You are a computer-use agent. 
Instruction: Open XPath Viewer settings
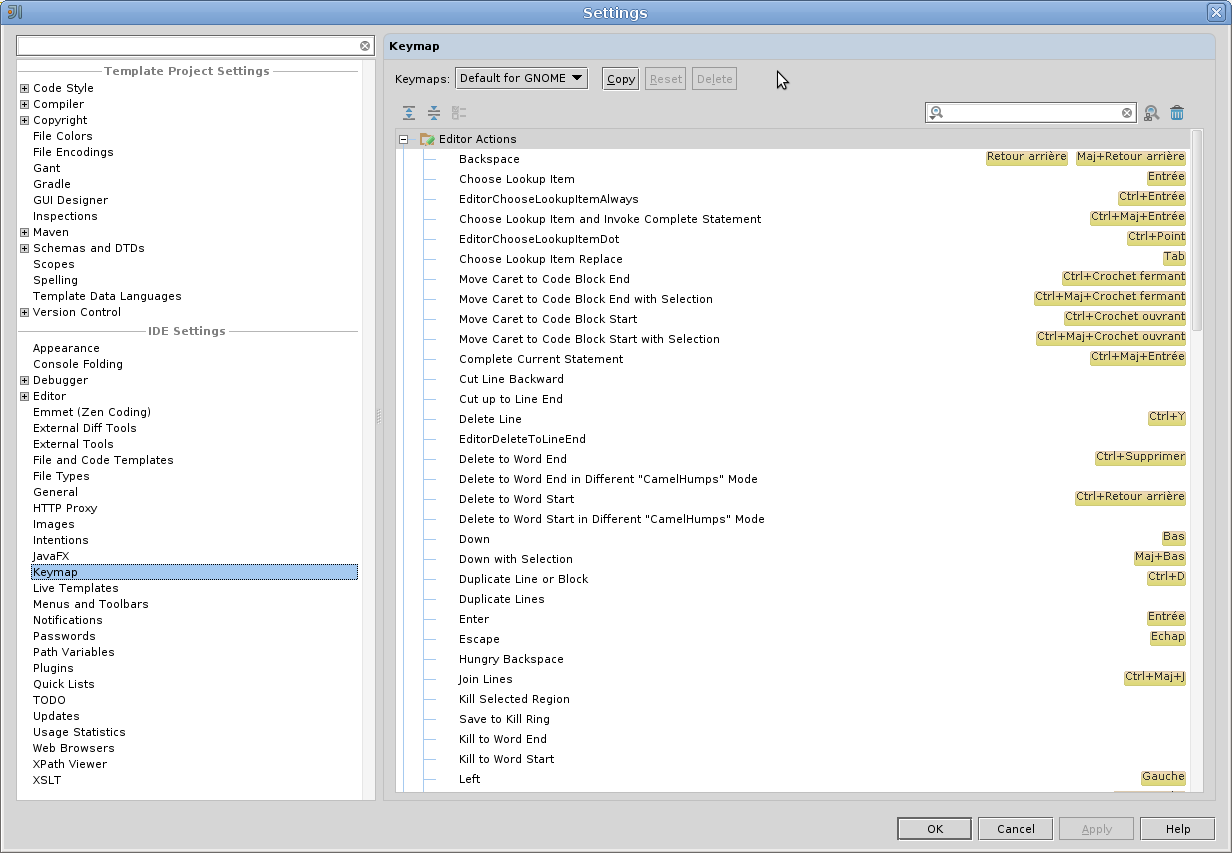point(70,764)
